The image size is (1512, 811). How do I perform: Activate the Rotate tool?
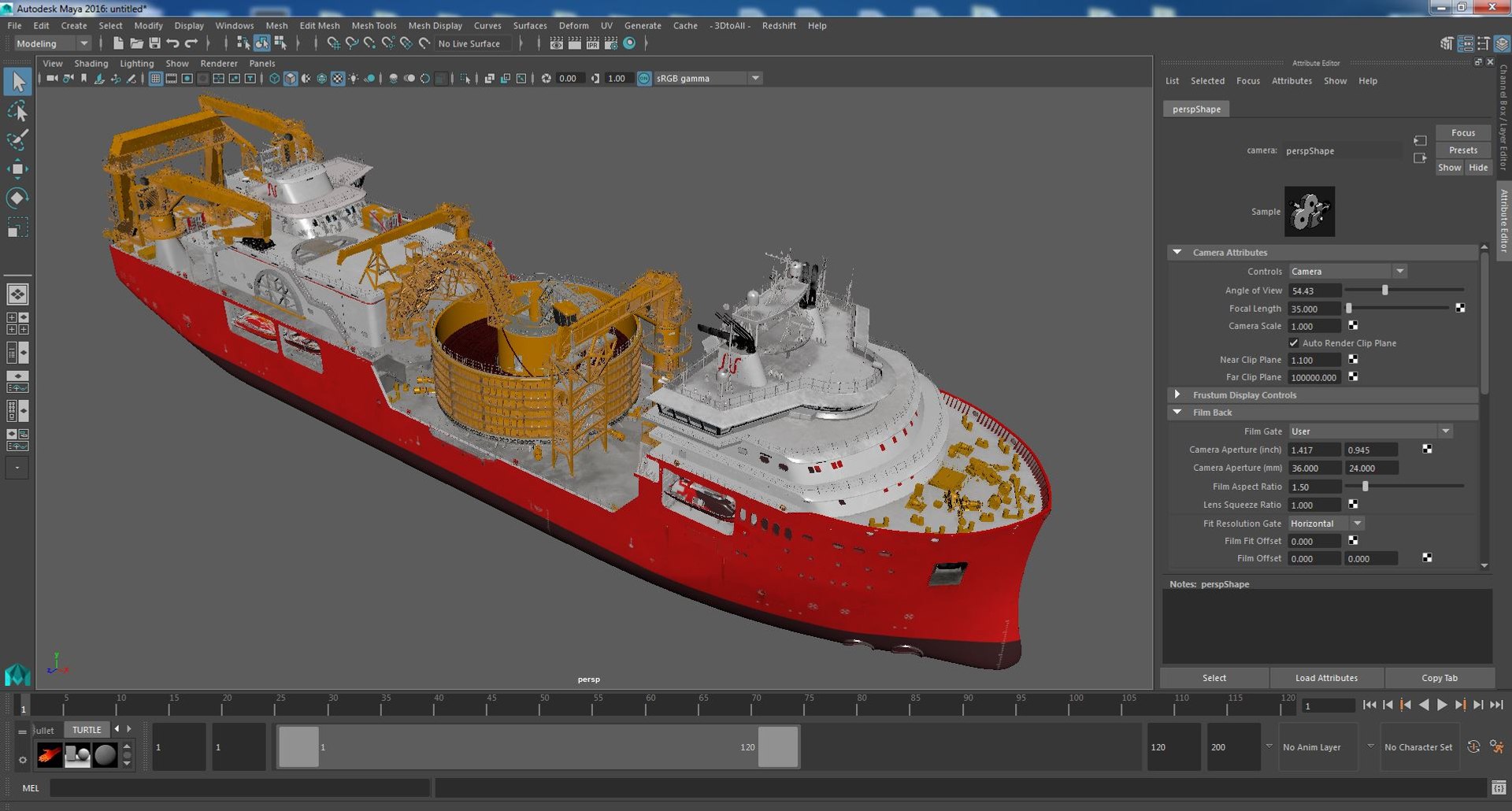point(17,198)
